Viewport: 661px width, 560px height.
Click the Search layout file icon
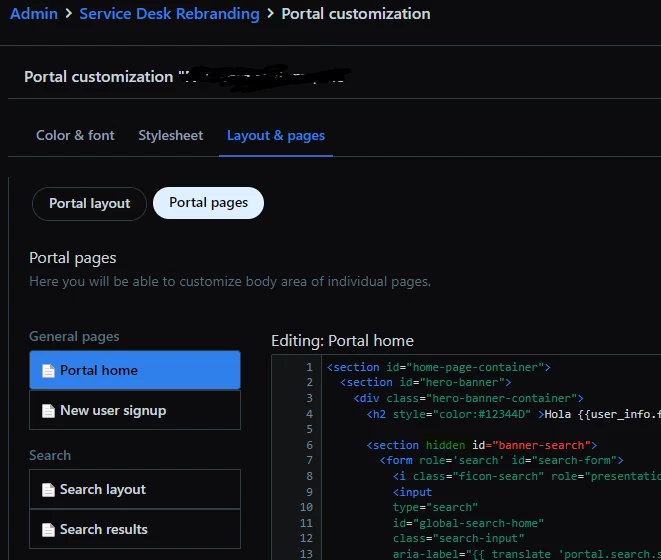(48, 490)
